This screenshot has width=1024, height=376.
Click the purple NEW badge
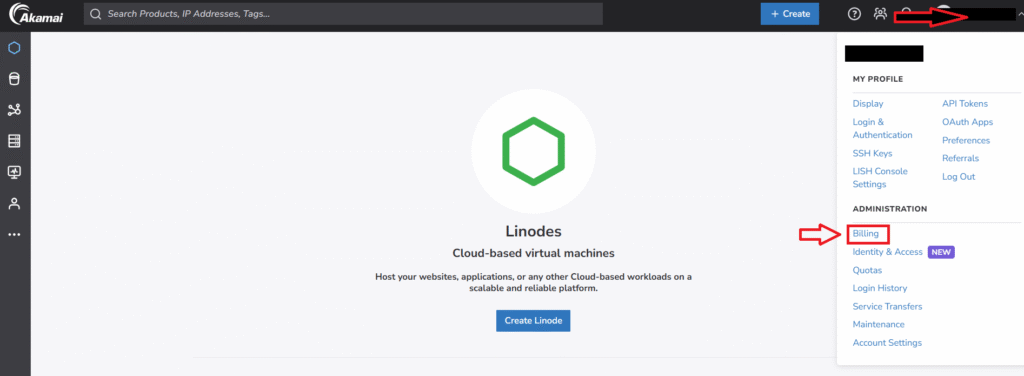pos(942,252)
